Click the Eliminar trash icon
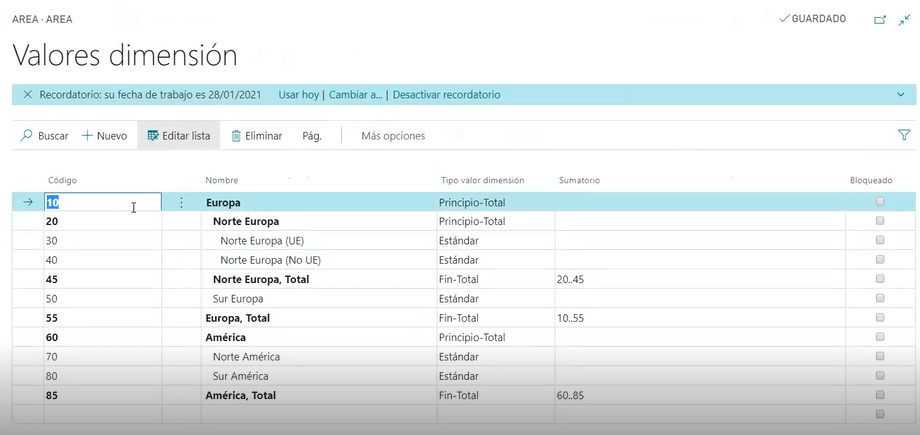 click(x=236, y=136)
